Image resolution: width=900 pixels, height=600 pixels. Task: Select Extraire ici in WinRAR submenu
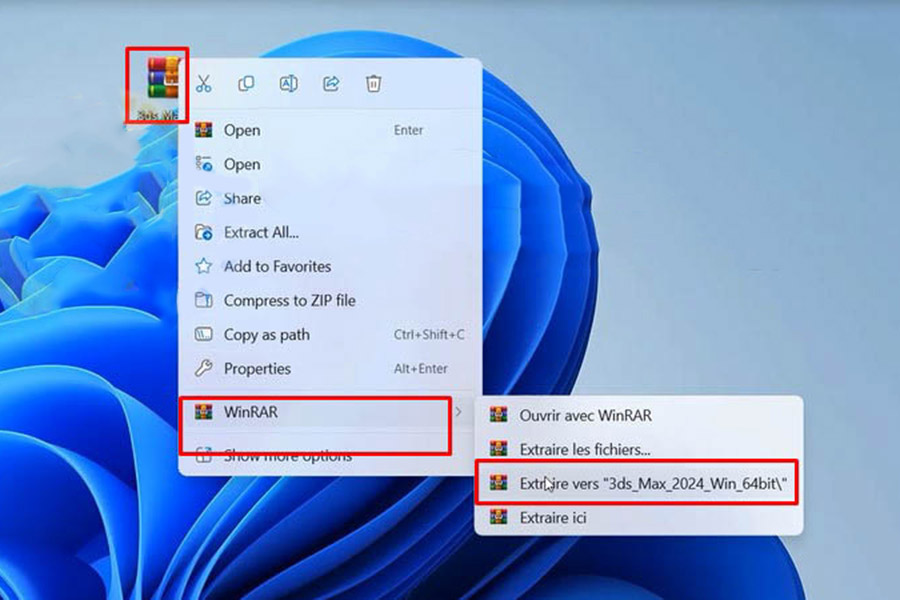[553, 517]
